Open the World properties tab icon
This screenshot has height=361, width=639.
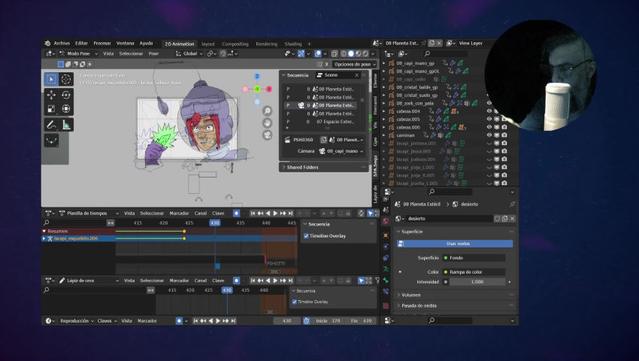tap(386, 222)
